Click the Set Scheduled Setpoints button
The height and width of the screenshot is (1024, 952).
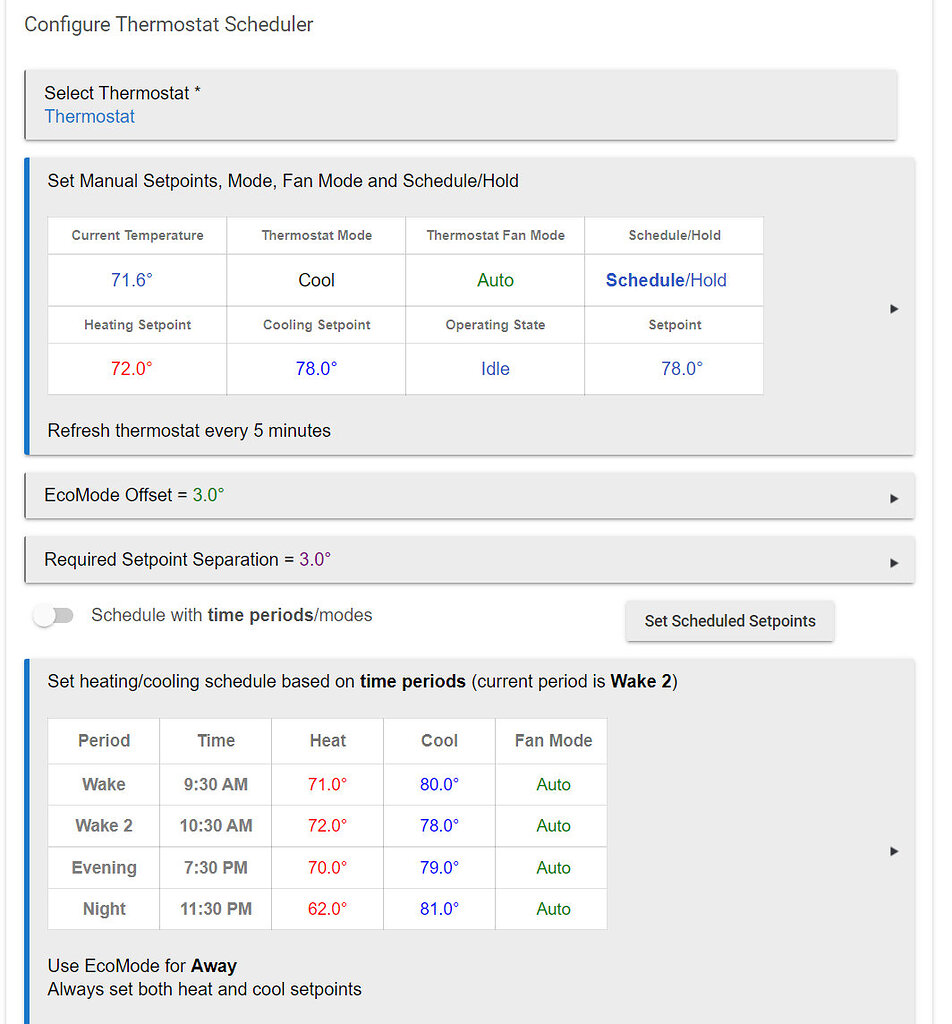coord(729,621)
